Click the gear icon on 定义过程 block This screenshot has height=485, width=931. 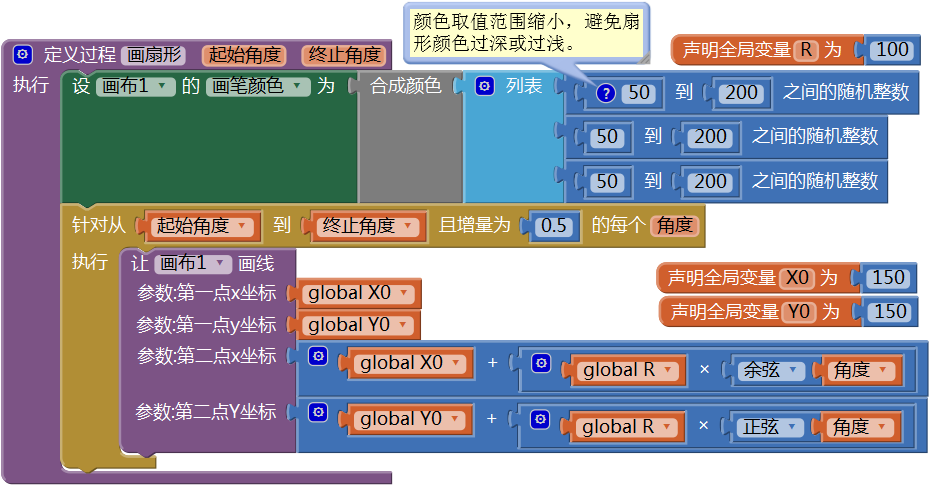coord(23,55)
